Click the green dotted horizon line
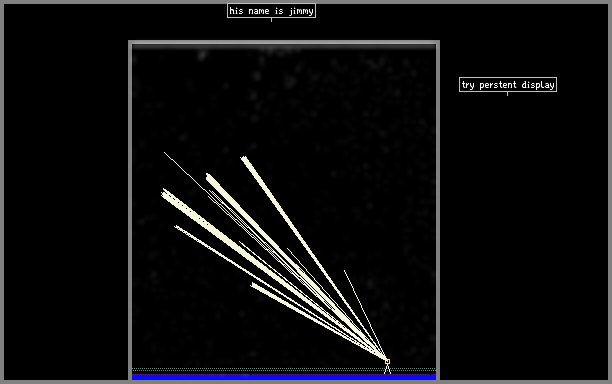Viewport: 612px width, 384px height. (284, 369)
